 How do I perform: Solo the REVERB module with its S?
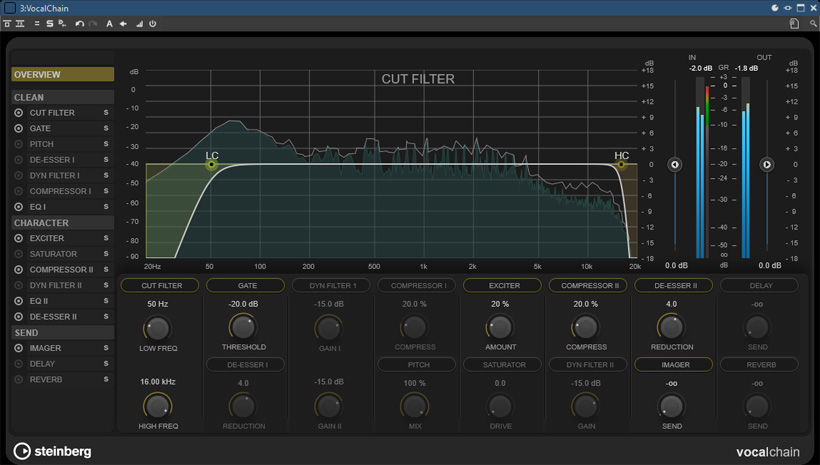coord(106,379)
